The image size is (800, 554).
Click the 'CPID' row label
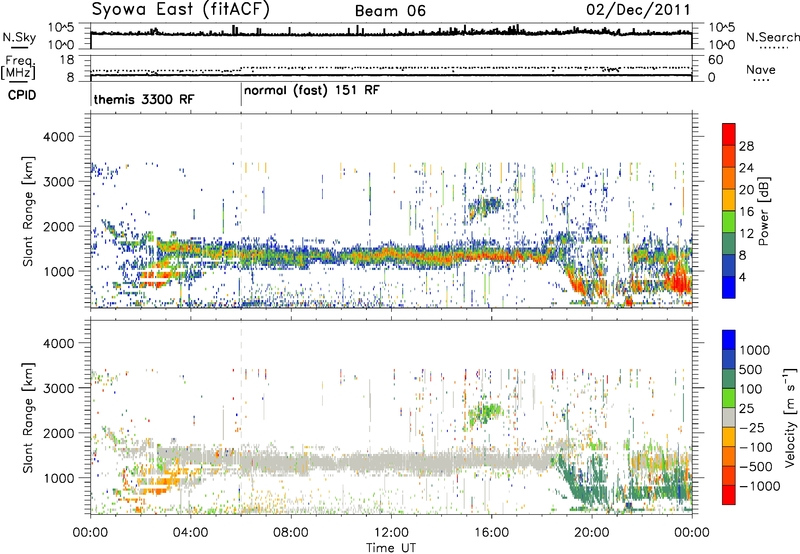click(22, 95)
